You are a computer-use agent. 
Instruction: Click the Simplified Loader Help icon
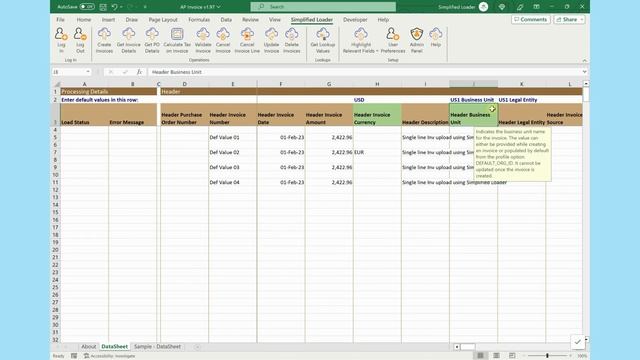point(436,37)
